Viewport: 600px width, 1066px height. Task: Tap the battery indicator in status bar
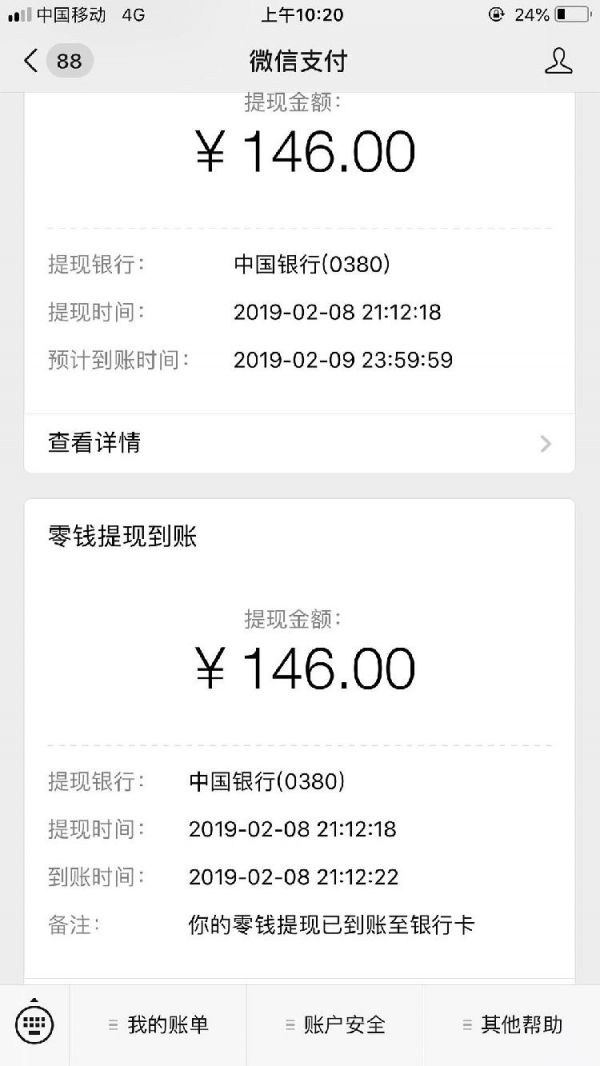click(x=573, y=14)
